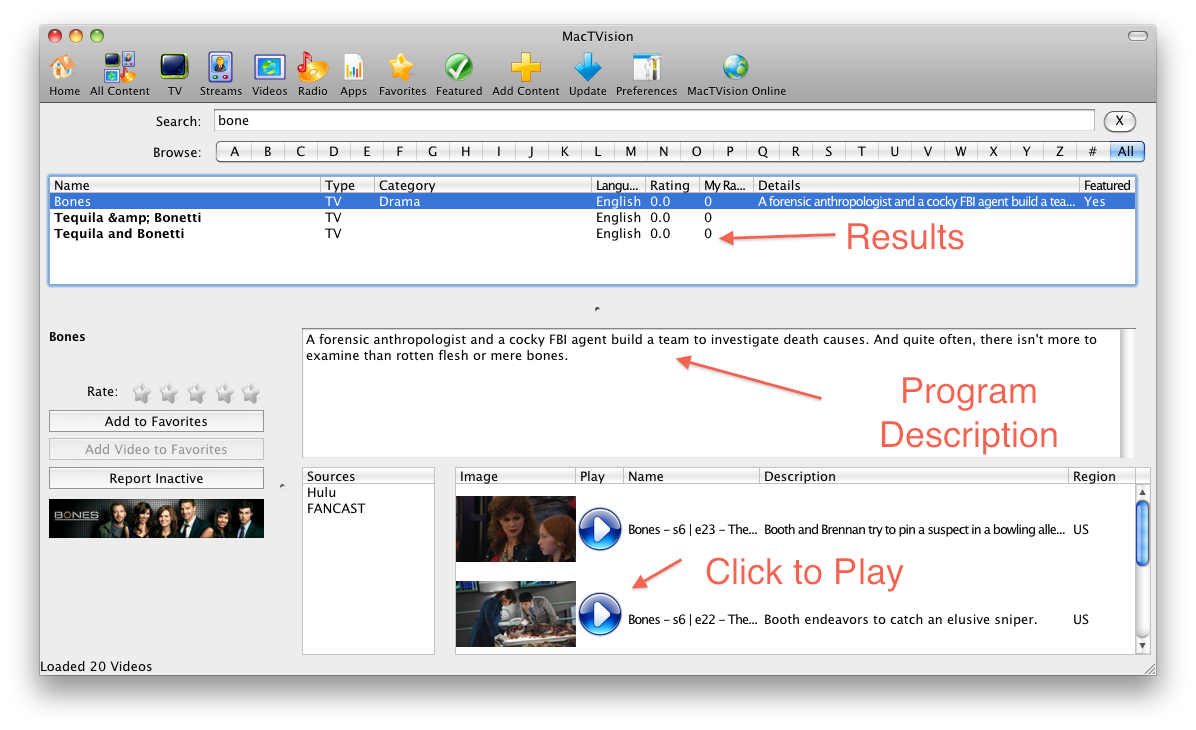
Task: Choose Hulu in the Sources list
Action: (x=368, y=493)
